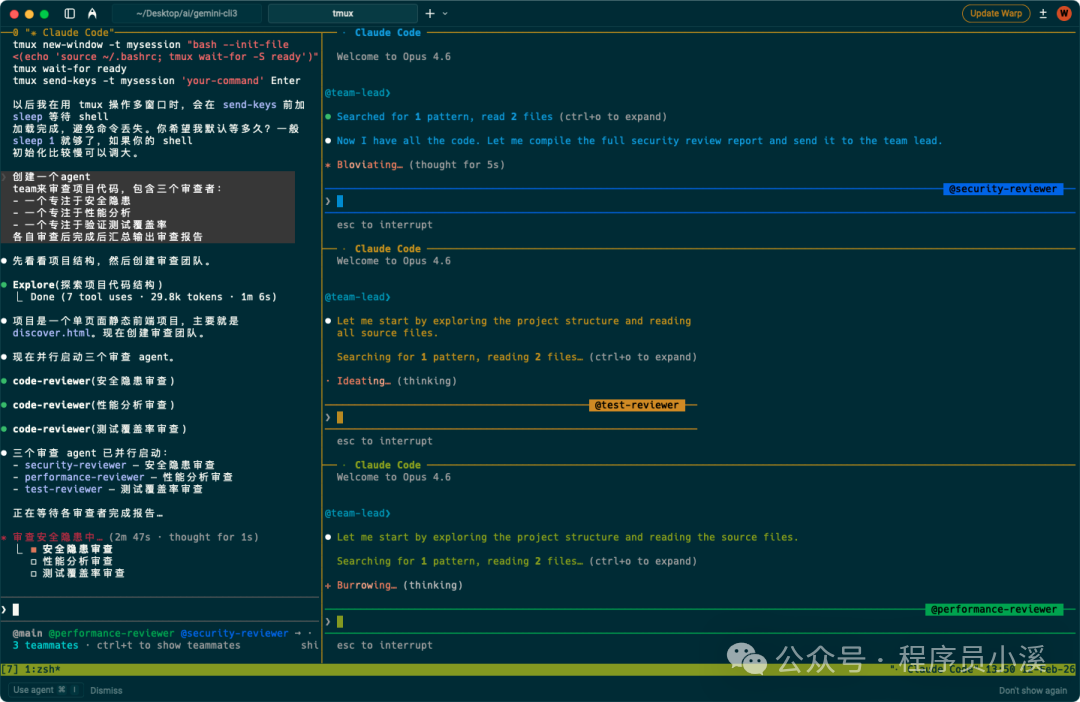Screen dimensions: 1080x702
Task: Click Don't show again link
Action: [1032, 690]
